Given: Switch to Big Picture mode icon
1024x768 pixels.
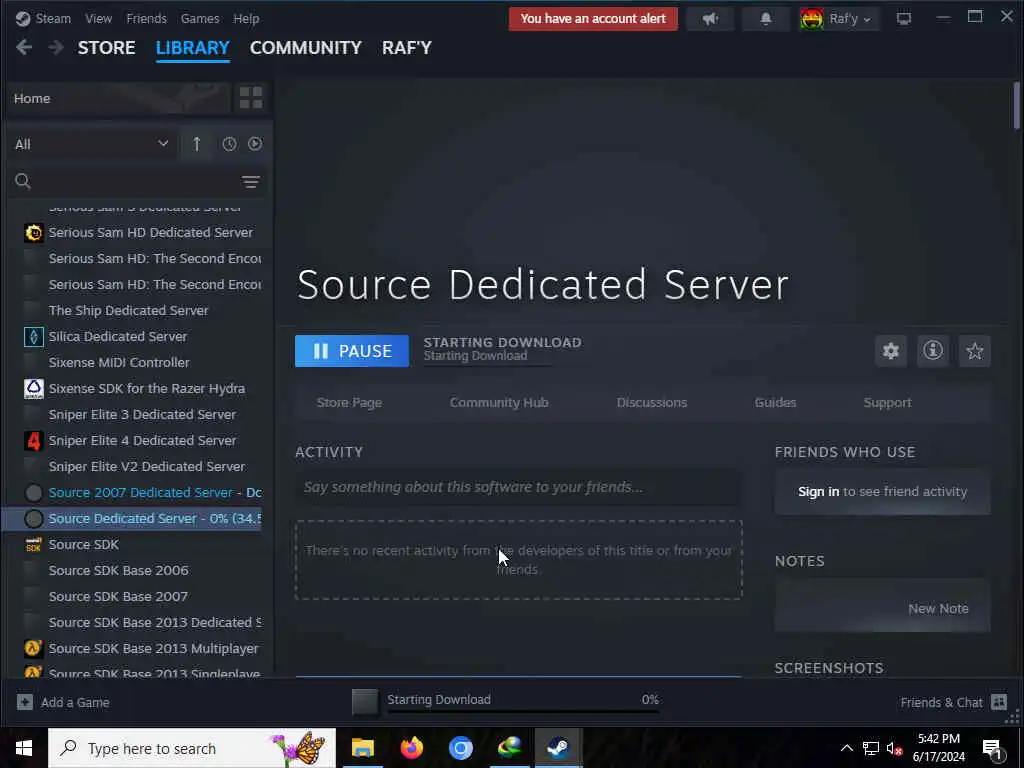Looking at the screenshot, I should click(x=904, y=18).
